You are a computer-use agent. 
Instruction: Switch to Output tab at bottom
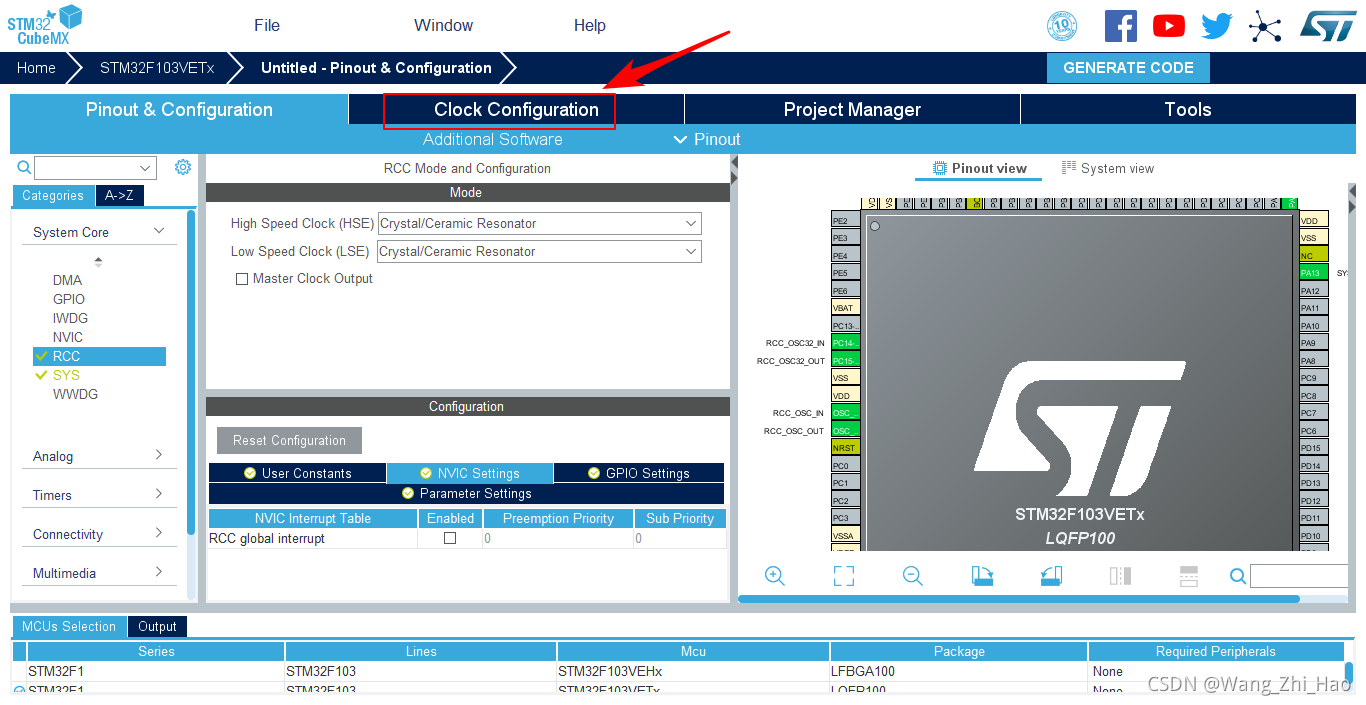157,627
